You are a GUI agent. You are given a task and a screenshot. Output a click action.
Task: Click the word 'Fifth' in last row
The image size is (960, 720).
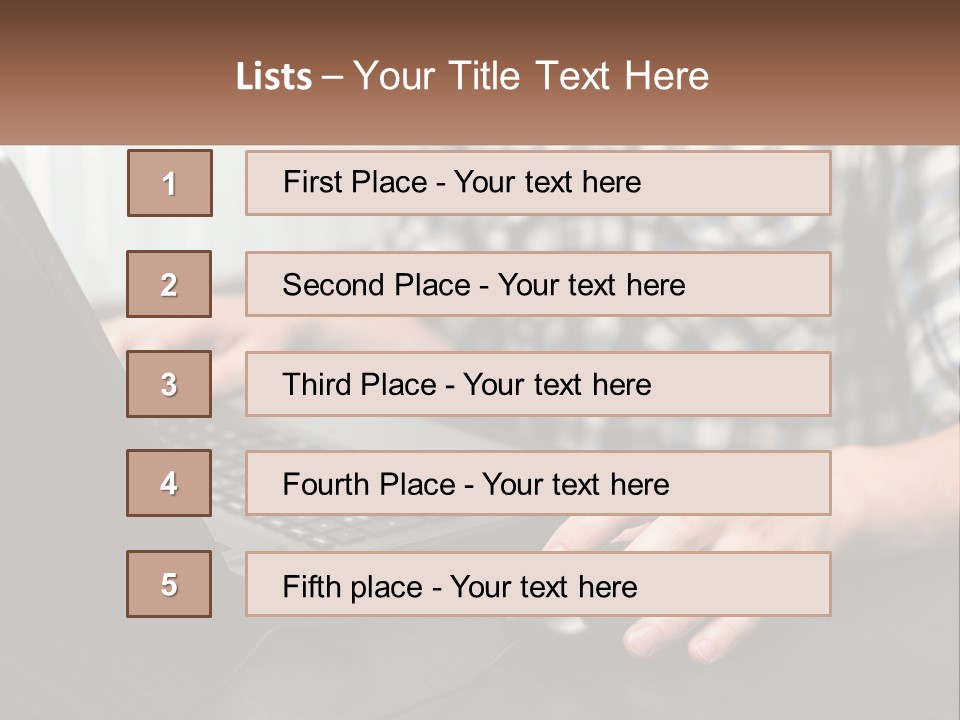coord(313,586)
